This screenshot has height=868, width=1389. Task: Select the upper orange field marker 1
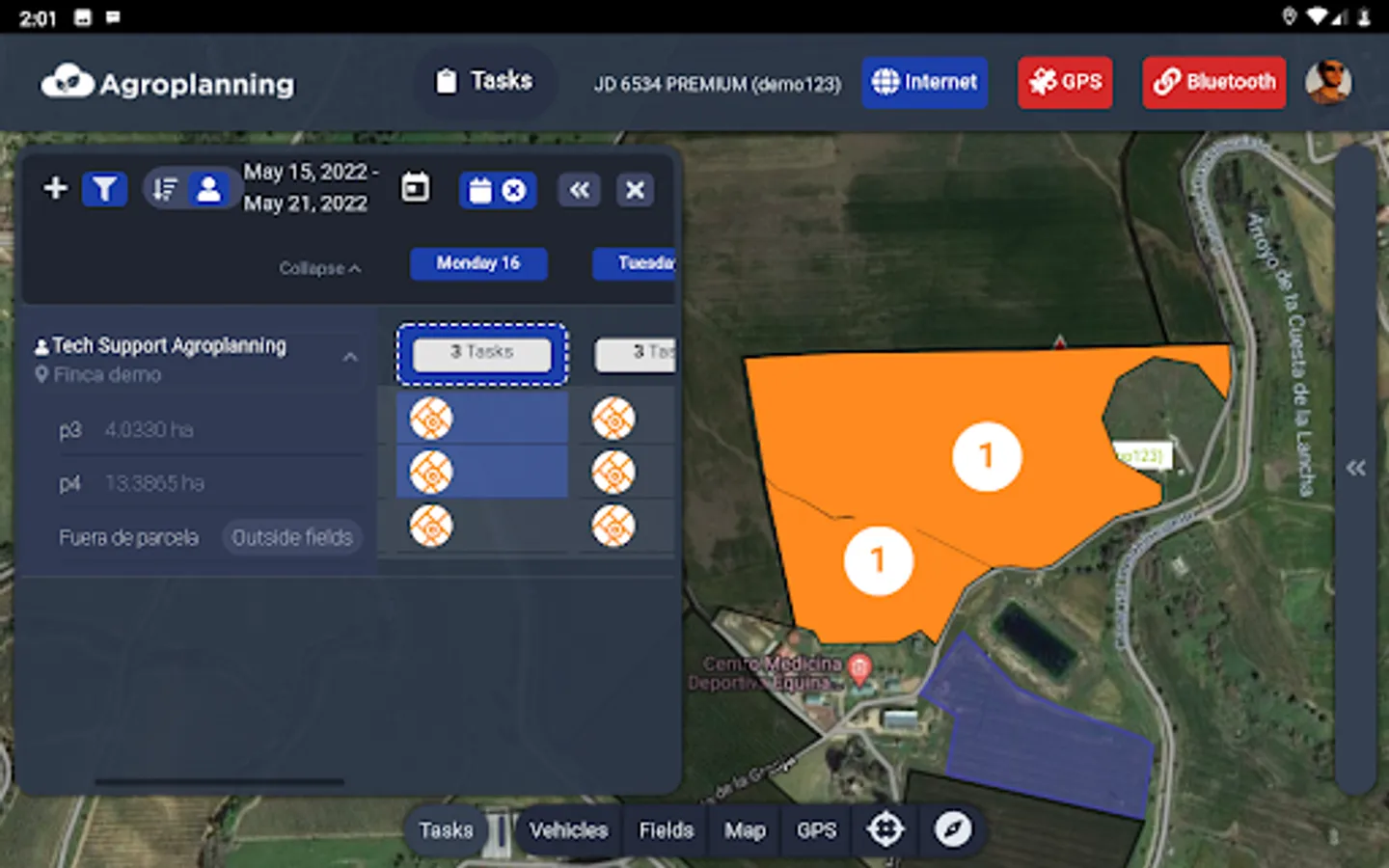coord(987,456)
